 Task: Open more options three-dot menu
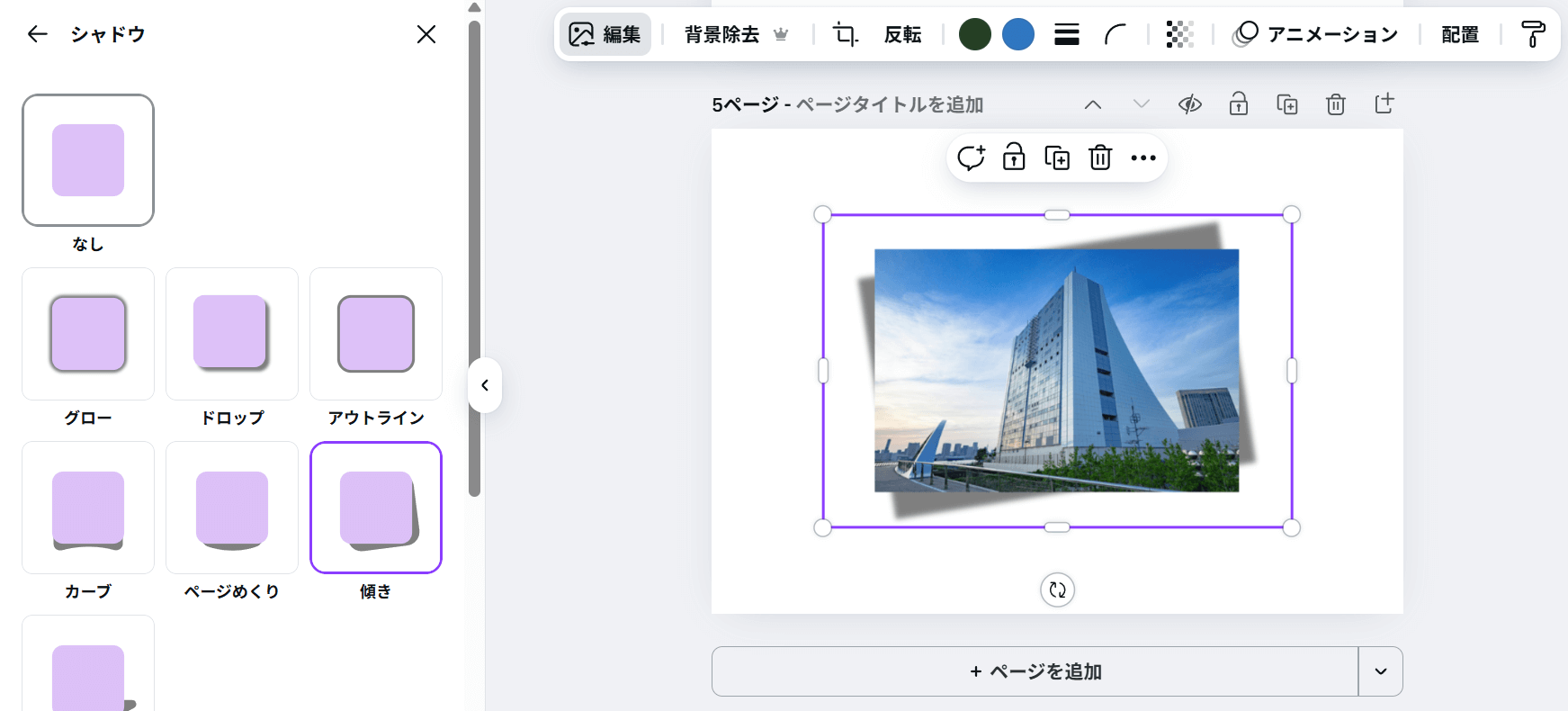1143,157
